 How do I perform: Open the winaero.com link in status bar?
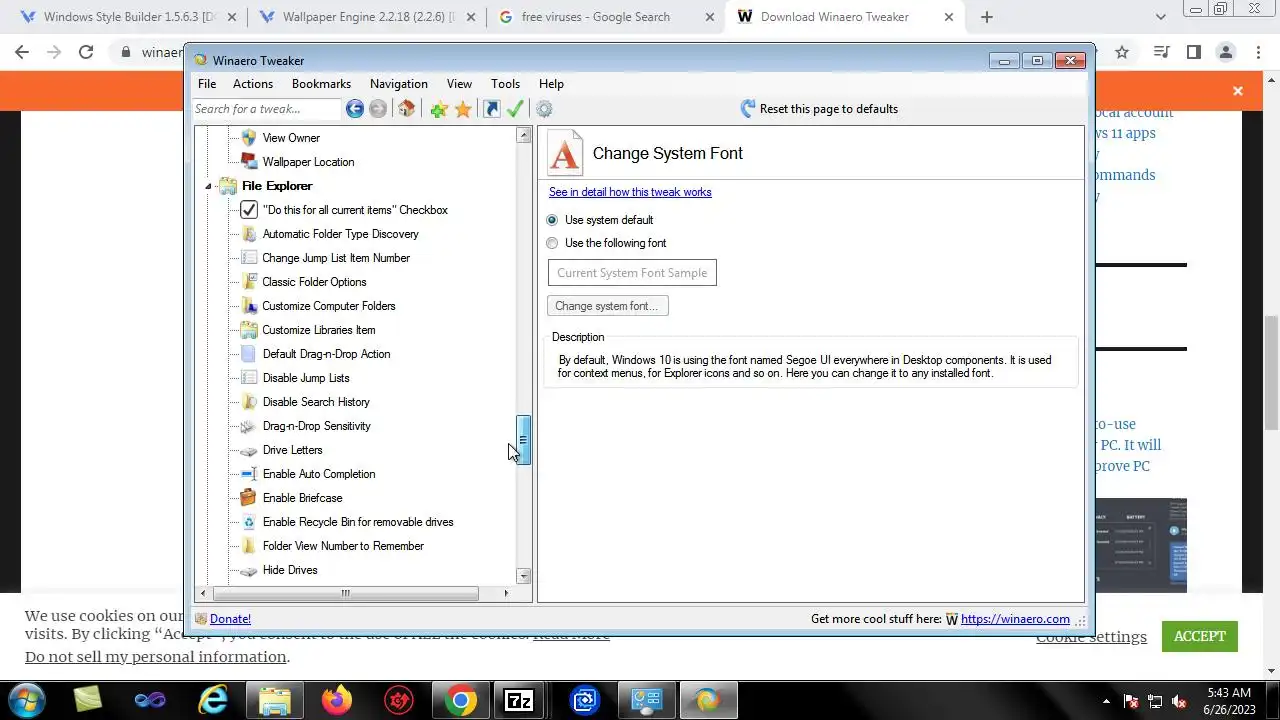point(1015,619)
